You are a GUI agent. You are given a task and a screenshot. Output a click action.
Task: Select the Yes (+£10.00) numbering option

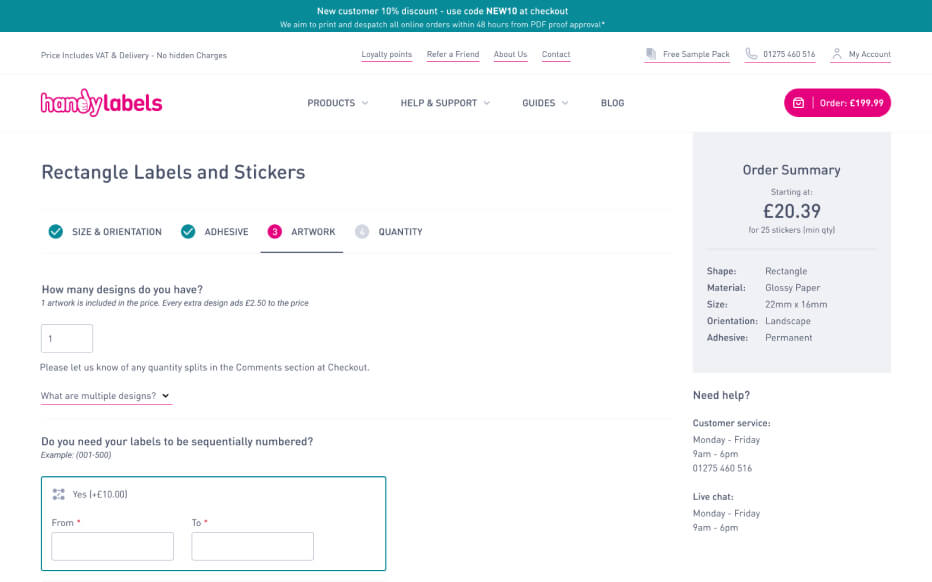100,494
